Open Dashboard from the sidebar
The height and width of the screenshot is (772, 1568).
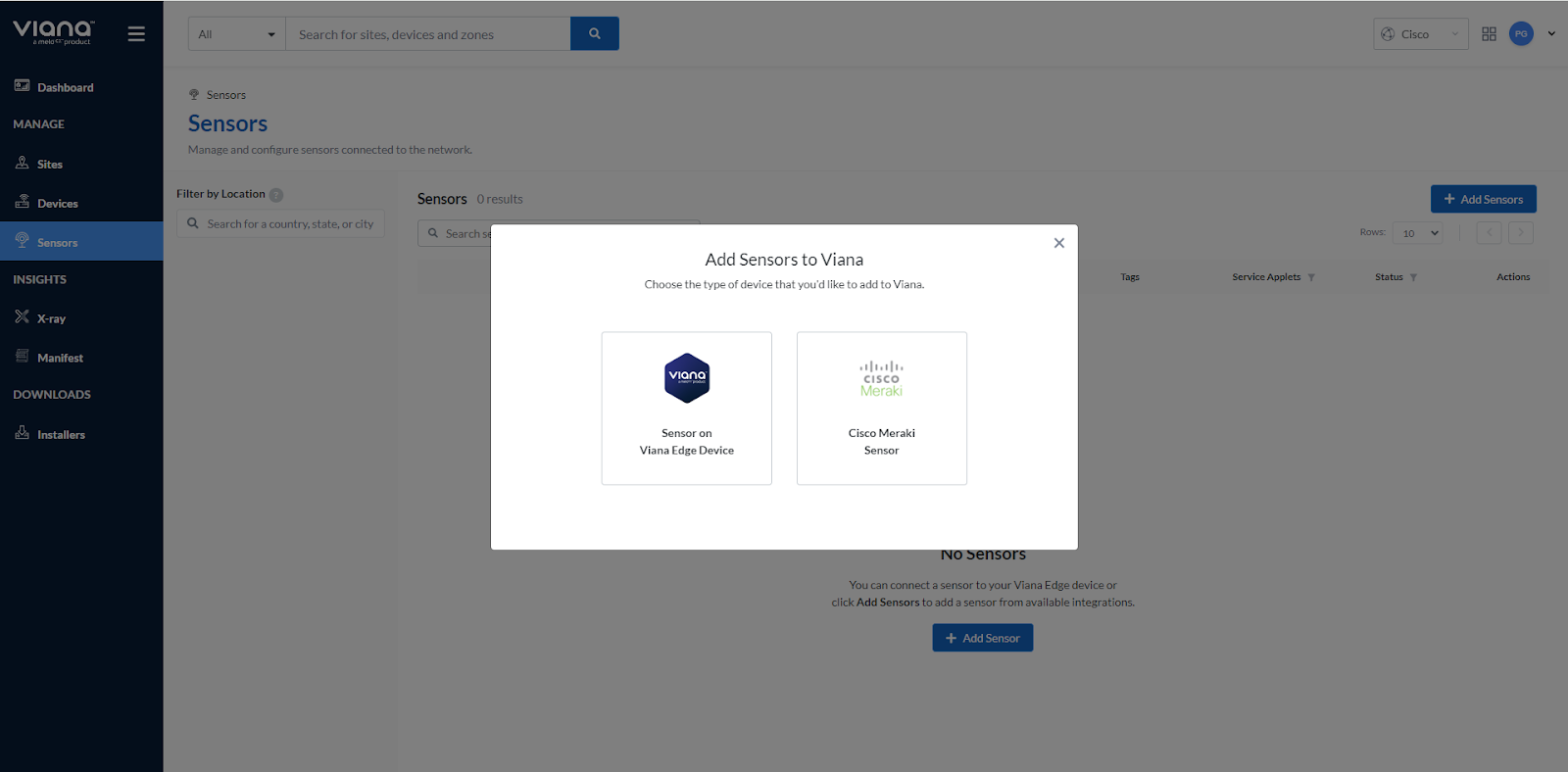point(65,87)
